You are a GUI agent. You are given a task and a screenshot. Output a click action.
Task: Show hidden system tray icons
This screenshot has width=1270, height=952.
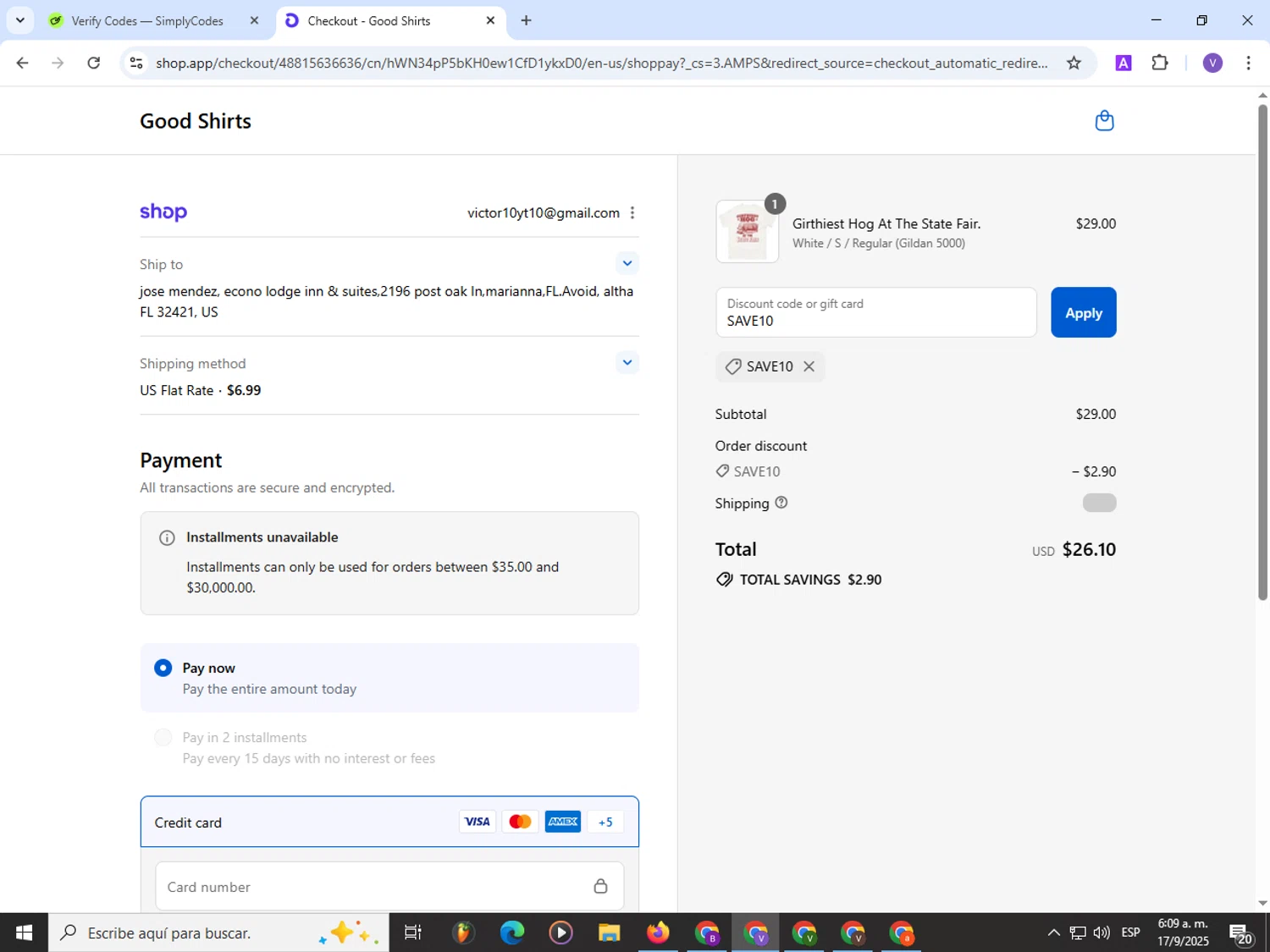point(1053,933)
